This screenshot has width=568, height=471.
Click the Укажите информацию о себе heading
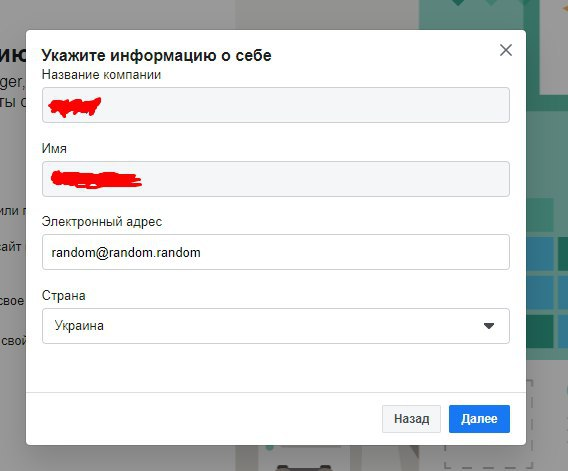click(x=156, y=55)
